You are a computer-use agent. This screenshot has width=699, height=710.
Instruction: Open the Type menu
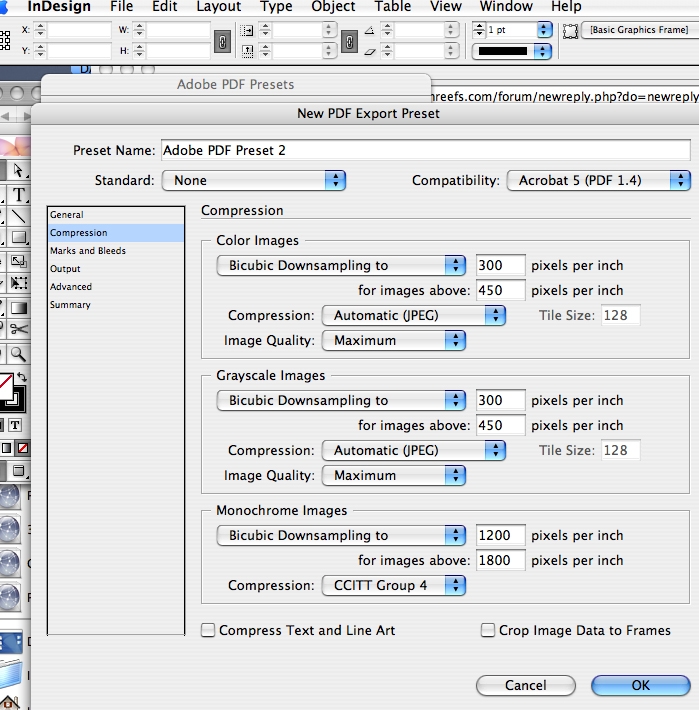click(276, 6)
